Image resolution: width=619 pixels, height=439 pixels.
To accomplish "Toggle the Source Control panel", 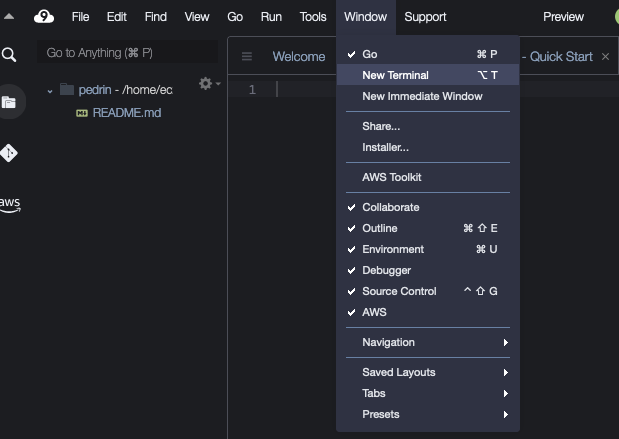I will point(428,291).
